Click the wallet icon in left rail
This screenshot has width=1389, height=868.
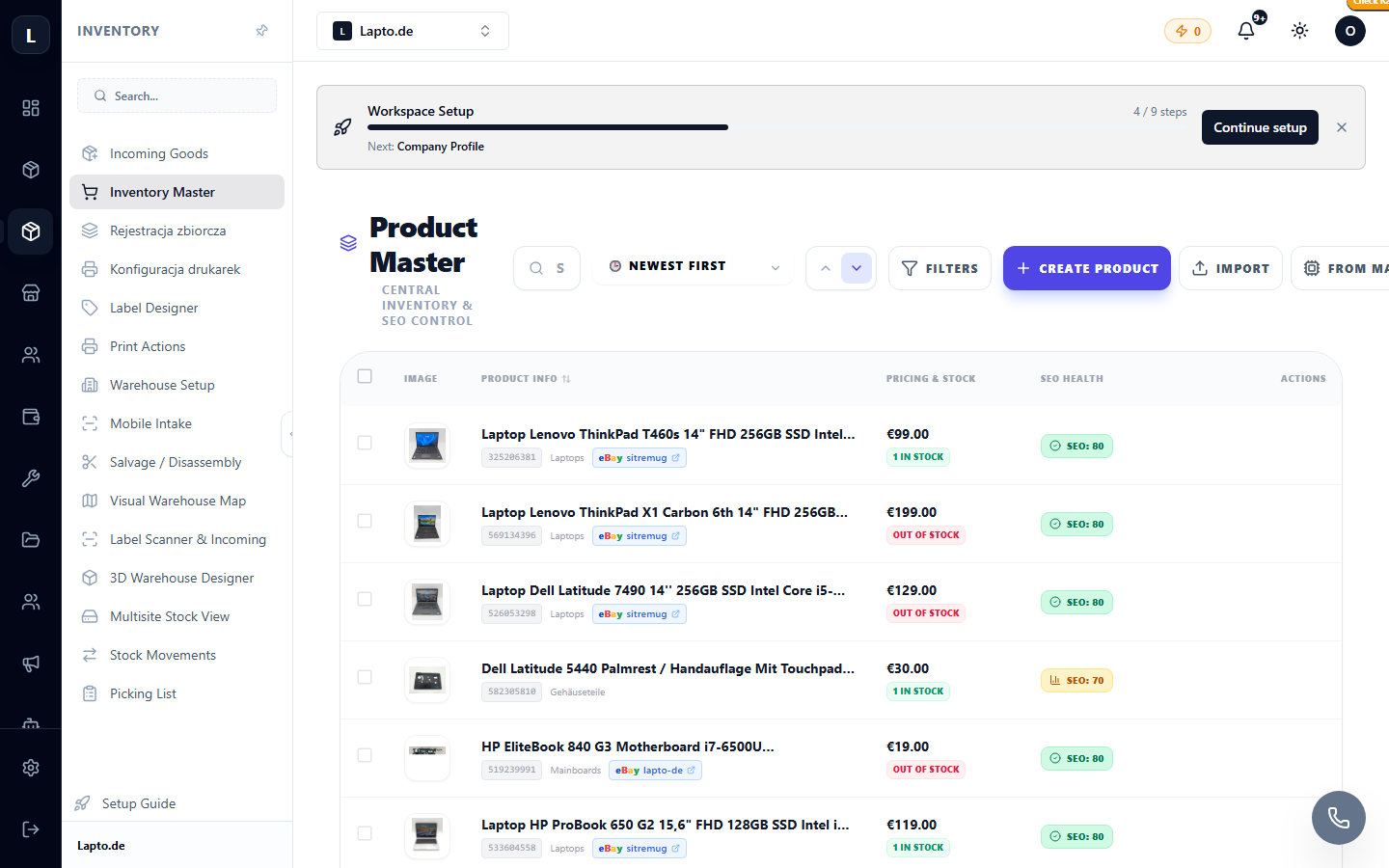pyautogui.click(x=31, y=417)
